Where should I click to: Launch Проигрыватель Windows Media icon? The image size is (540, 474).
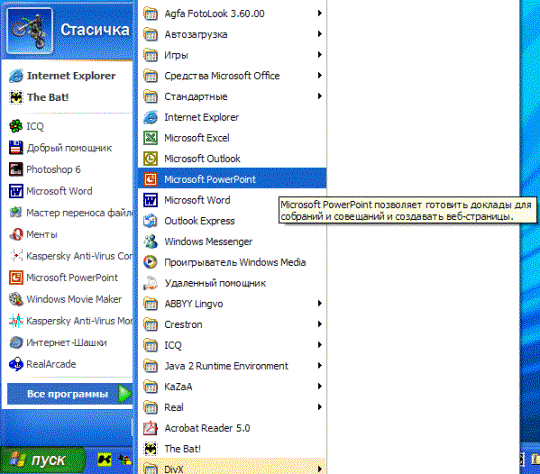tap(150, 262)
